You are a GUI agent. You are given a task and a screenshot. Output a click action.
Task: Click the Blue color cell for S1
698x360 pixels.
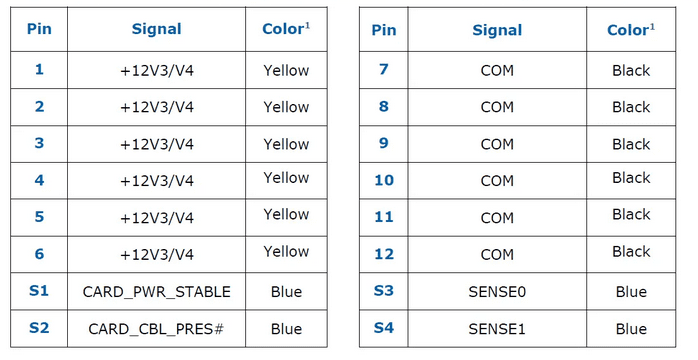point(286,291)
